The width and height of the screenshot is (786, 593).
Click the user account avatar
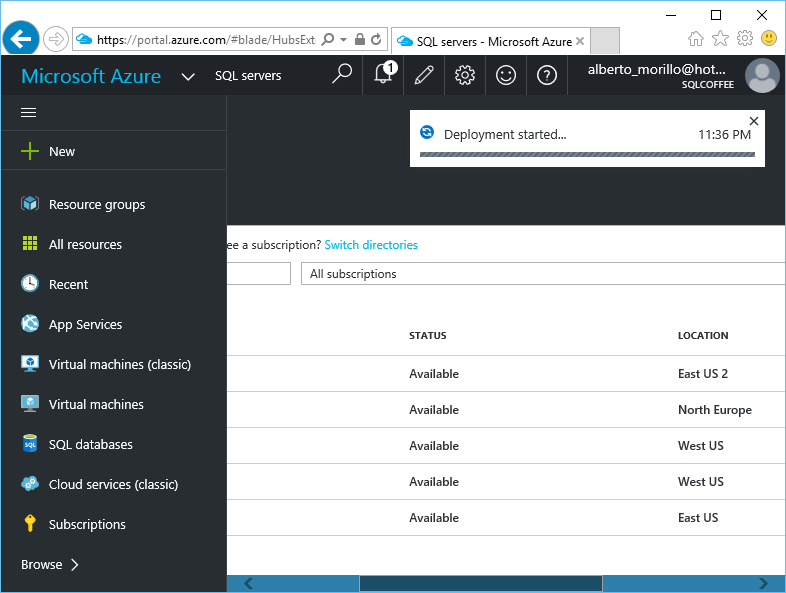[762, 75]
